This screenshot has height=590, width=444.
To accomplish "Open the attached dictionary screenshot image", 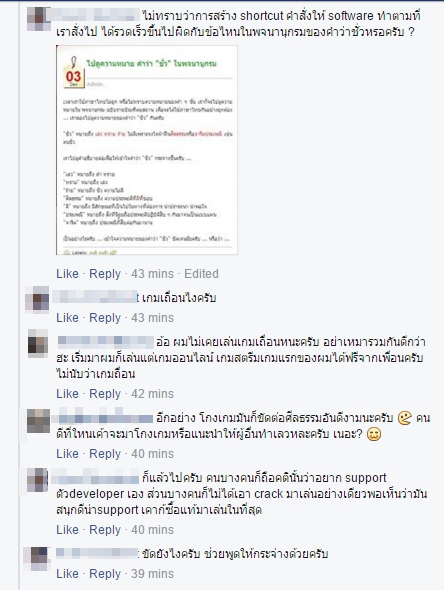I will [147, 150].
